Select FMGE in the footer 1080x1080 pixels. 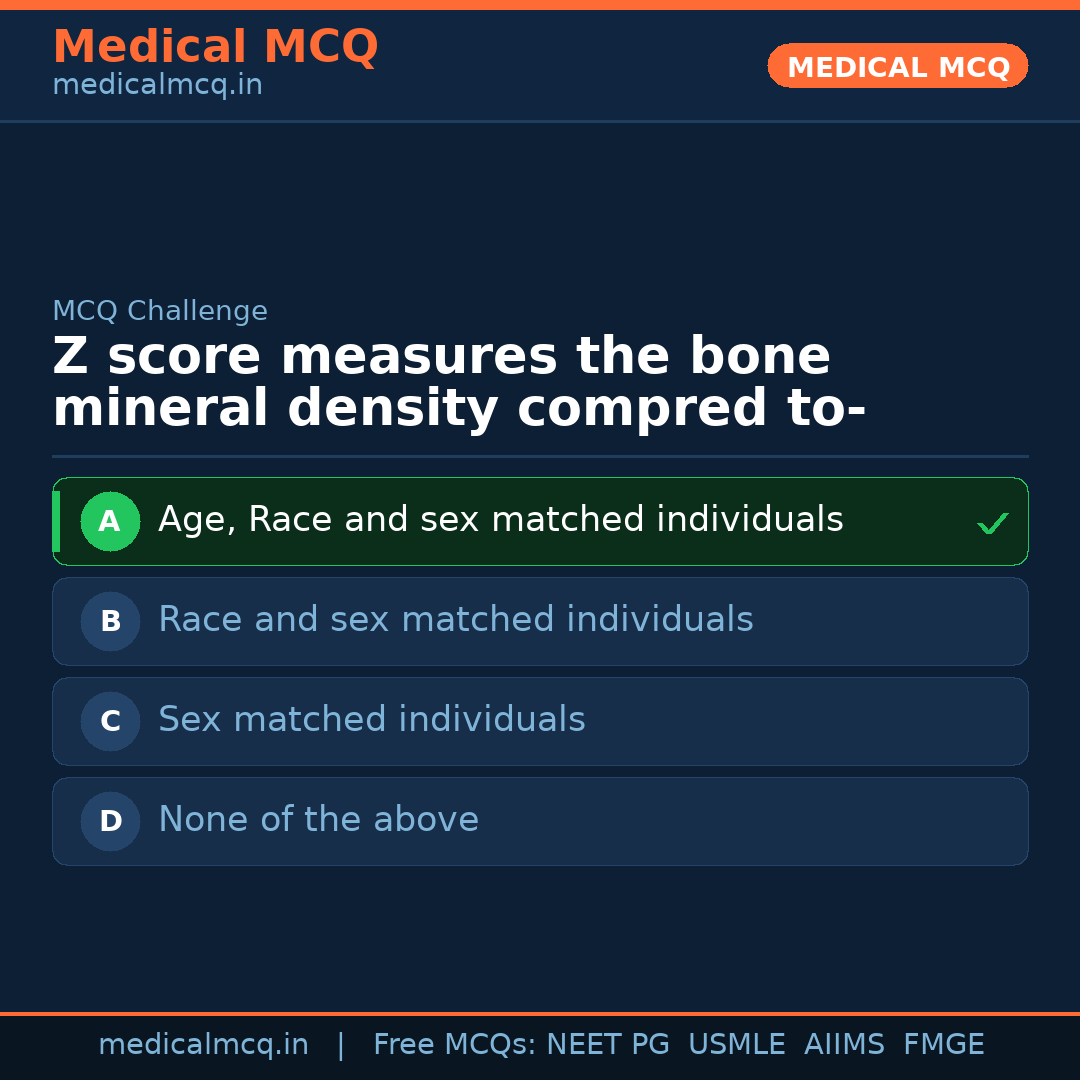(x=943, y=1045)
